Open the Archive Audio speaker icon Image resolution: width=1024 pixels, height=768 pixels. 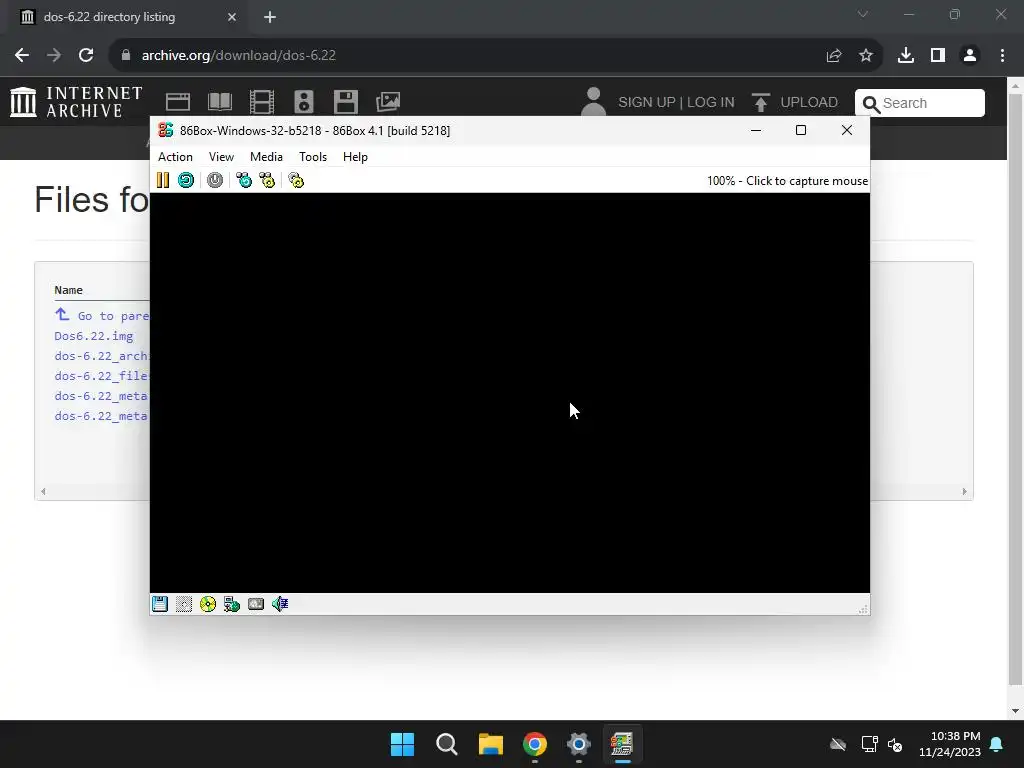tap(304, 102)
